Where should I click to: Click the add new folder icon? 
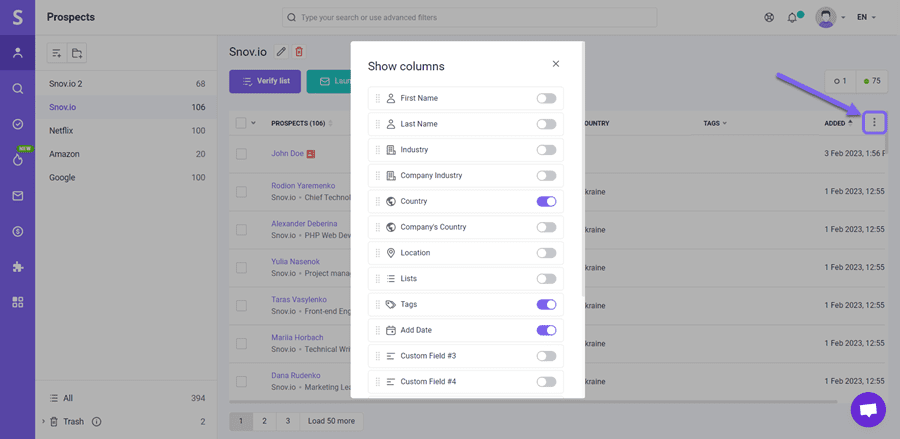[x=77, y=53]
